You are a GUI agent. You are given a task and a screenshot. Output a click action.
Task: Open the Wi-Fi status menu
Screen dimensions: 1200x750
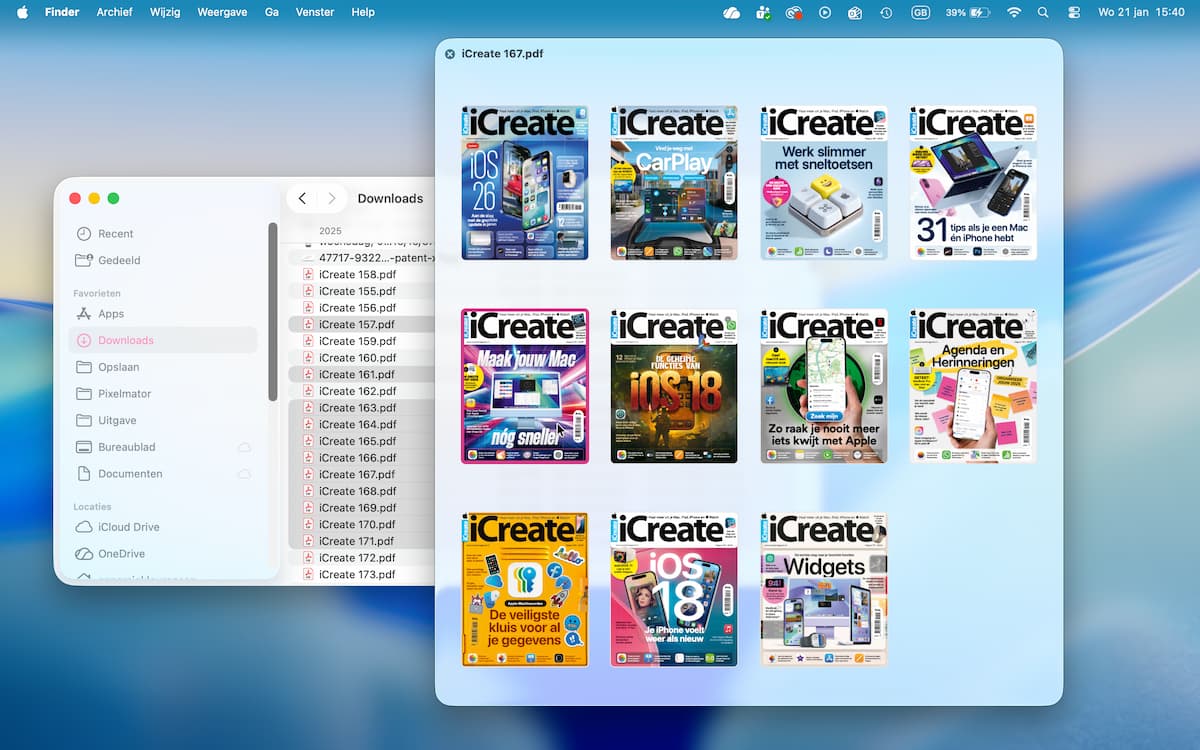1014,12
